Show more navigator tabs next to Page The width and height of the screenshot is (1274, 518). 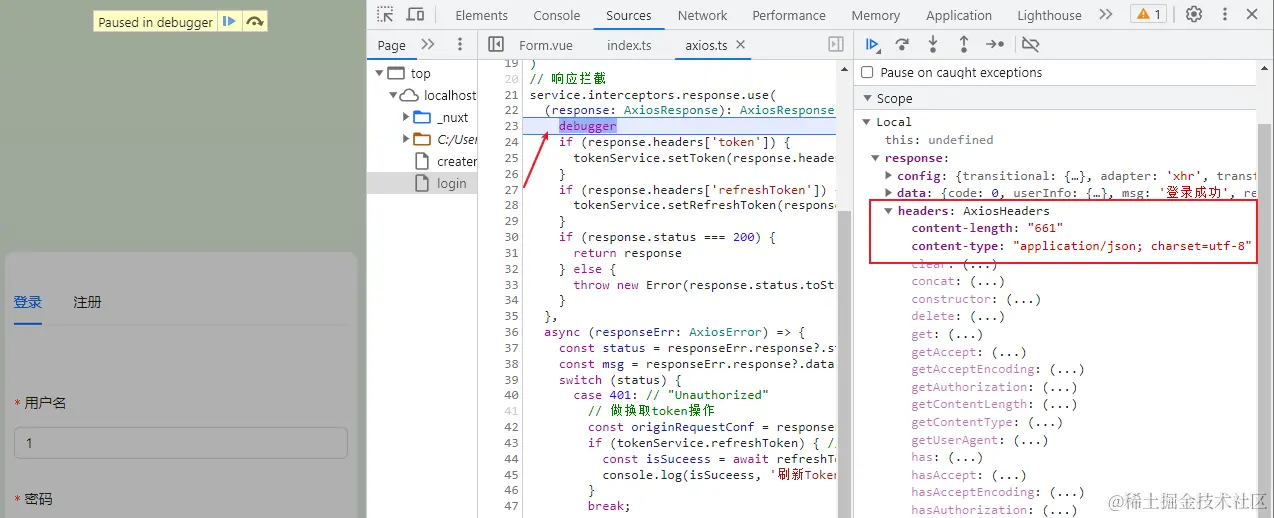[428, 44]
